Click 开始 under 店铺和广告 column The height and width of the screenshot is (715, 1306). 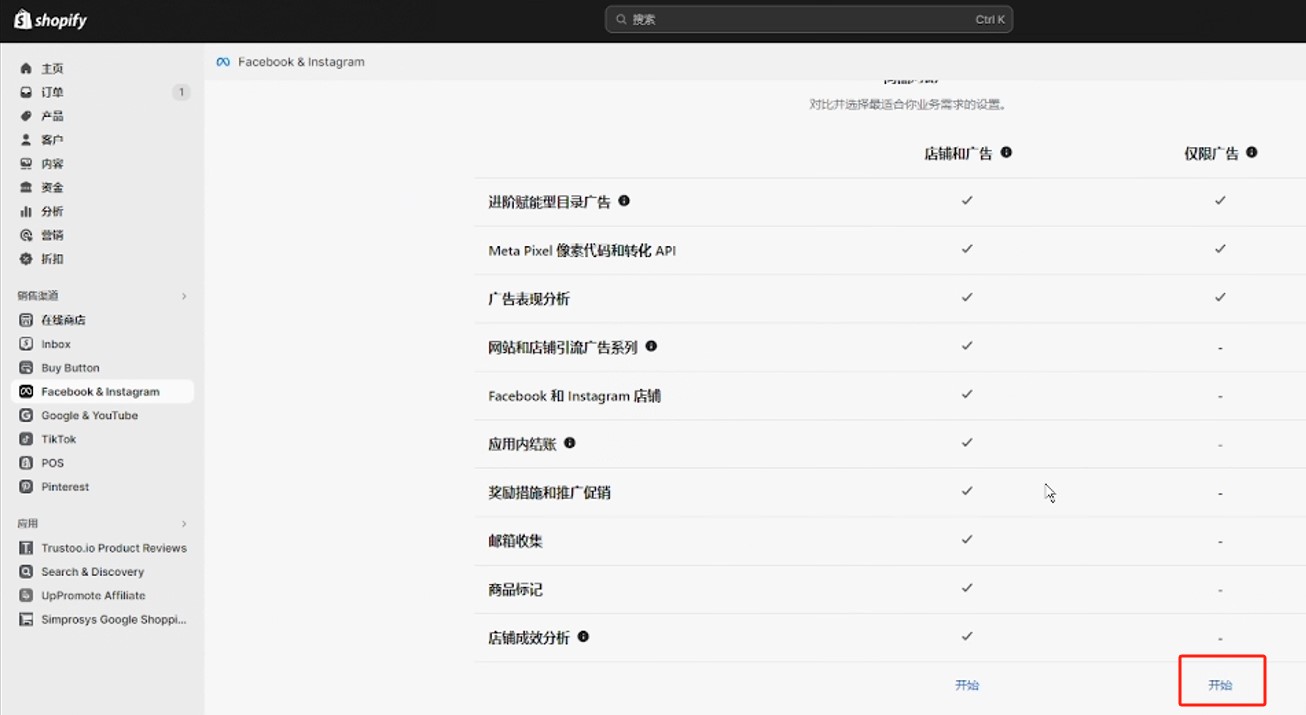pos(967,685)
